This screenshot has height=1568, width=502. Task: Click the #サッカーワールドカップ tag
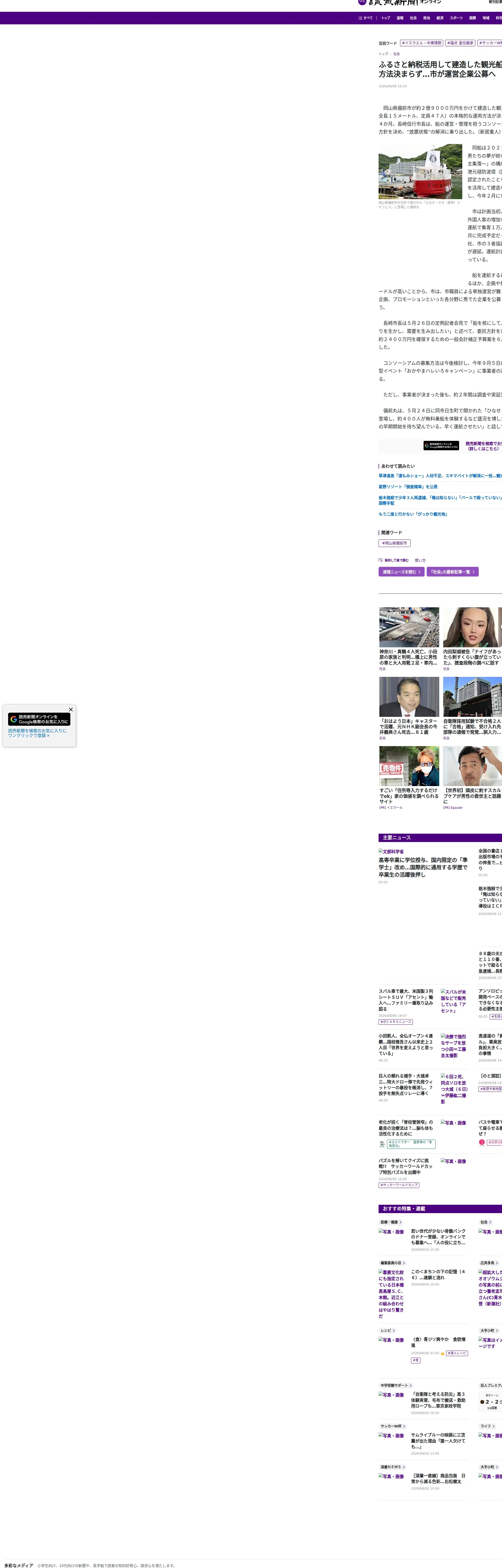399,1185
